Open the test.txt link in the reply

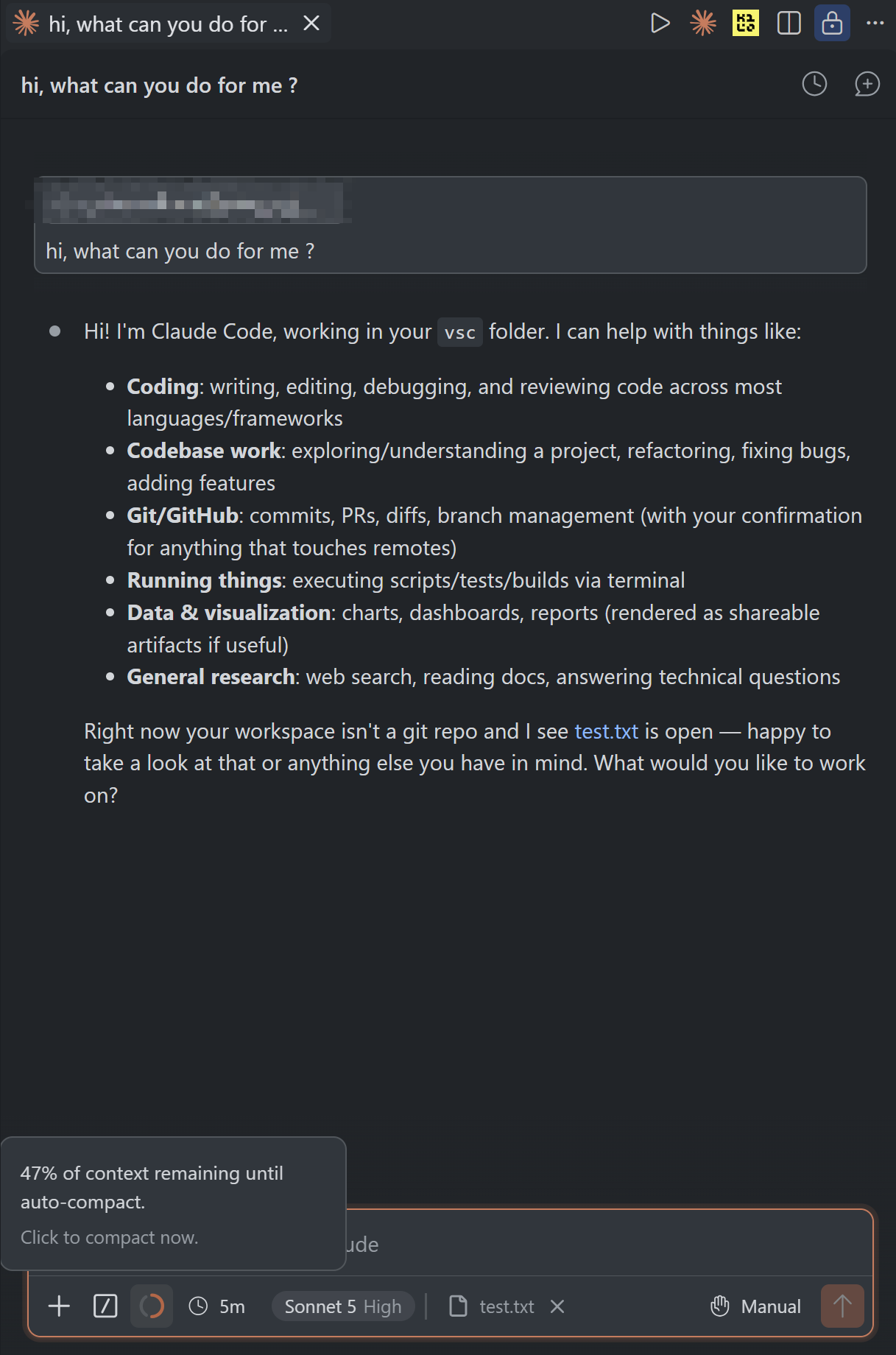pyautogui.click(x=606, y=731)
